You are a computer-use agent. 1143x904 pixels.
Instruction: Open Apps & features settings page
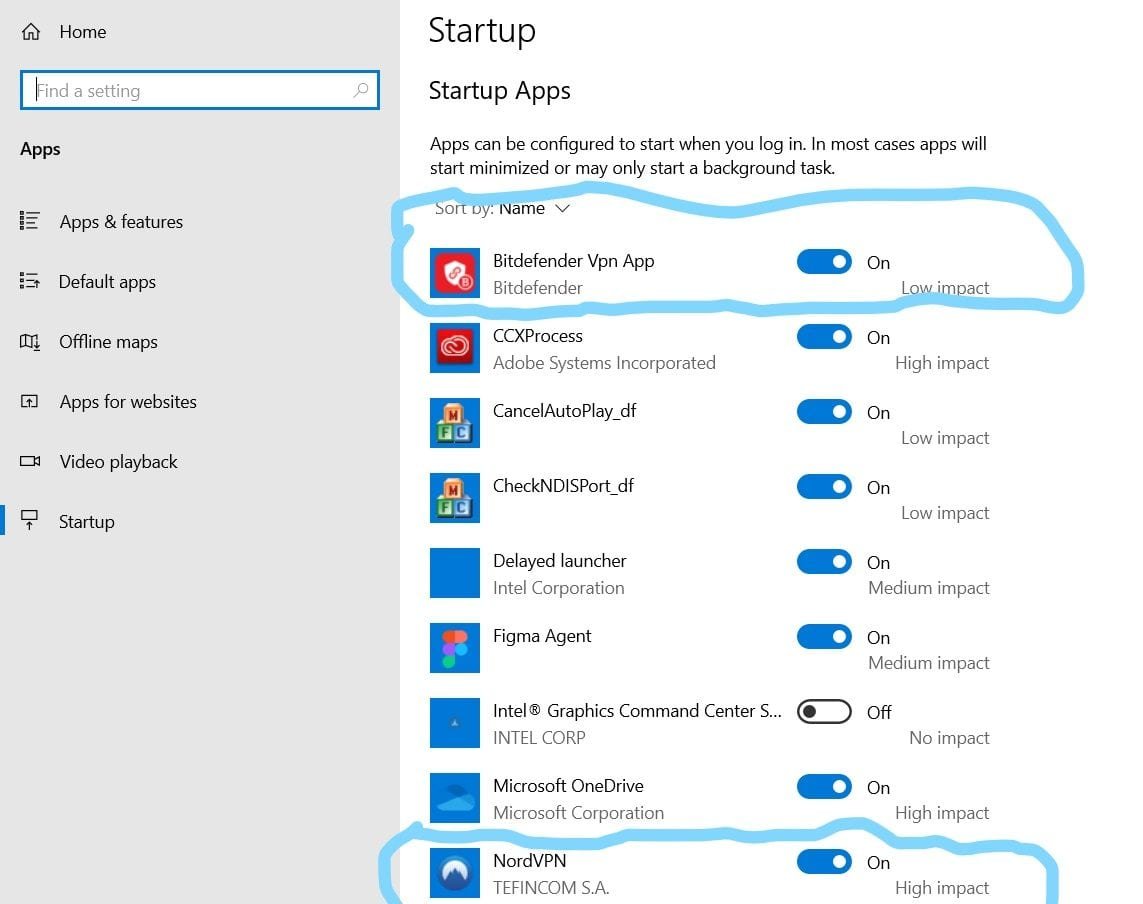click(120, 222)
